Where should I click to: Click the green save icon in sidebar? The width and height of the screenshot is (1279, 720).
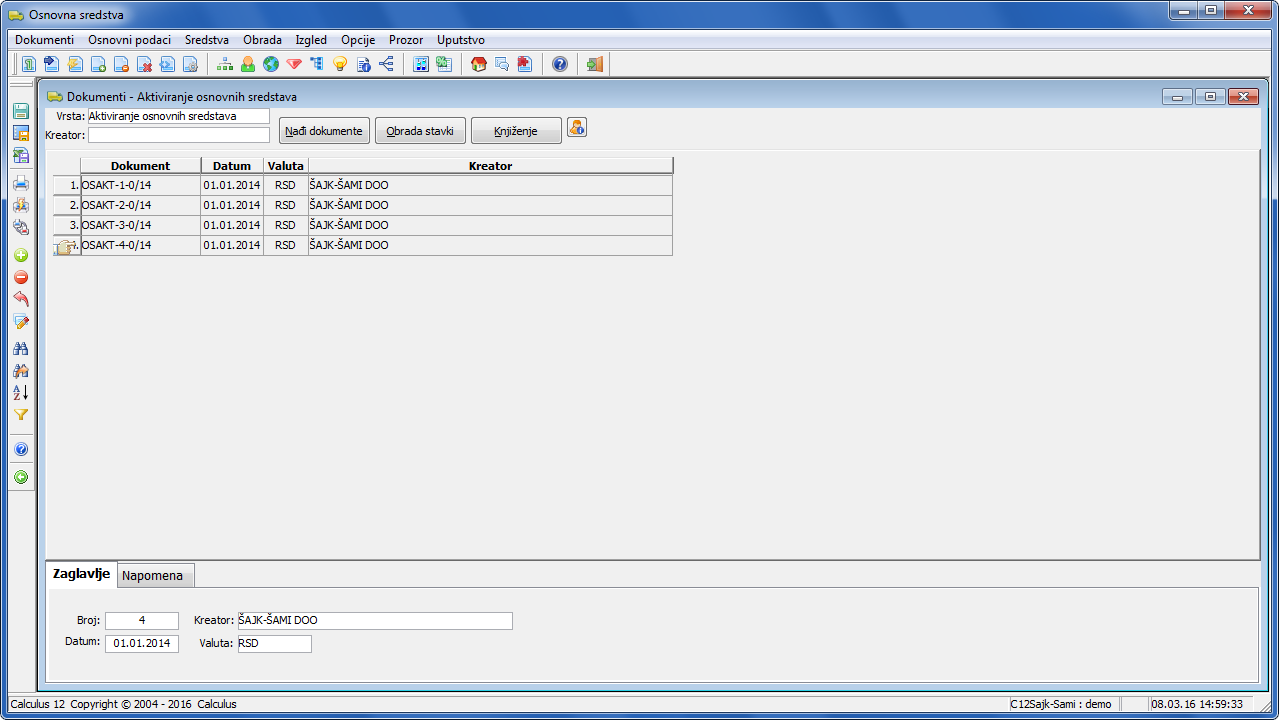[20, 111]
